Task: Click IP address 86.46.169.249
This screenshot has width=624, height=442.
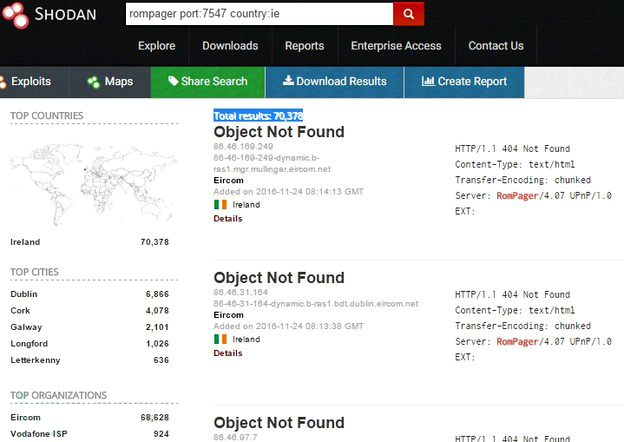Action: tap(243, 146)
